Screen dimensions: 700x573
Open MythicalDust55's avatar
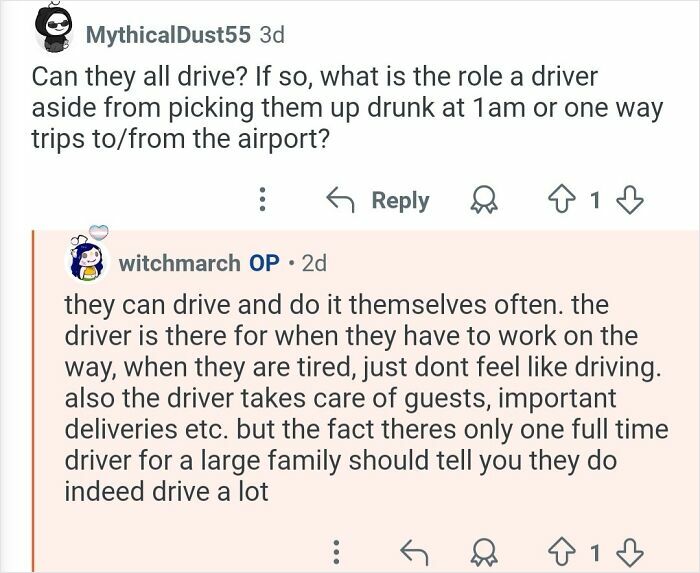(50, 32)
